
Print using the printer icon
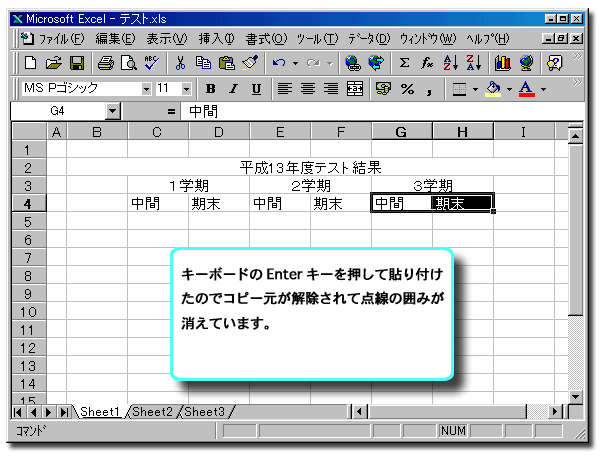coord(106,63)
